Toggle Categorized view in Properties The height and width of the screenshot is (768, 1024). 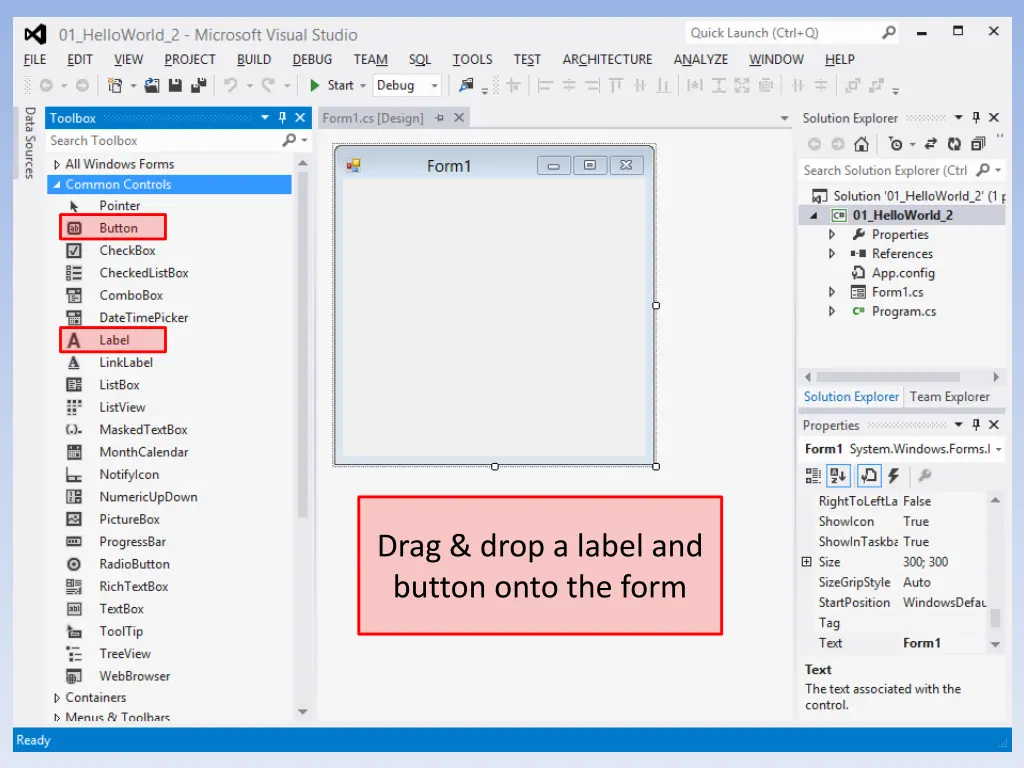tap(813, 475)
